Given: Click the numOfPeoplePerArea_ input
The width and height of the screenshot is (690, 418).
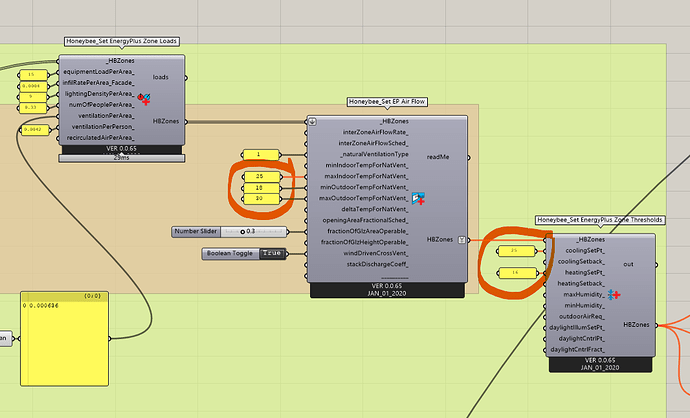Looking at the screenshot, I should pyautogui.click(x=102, y=105).
